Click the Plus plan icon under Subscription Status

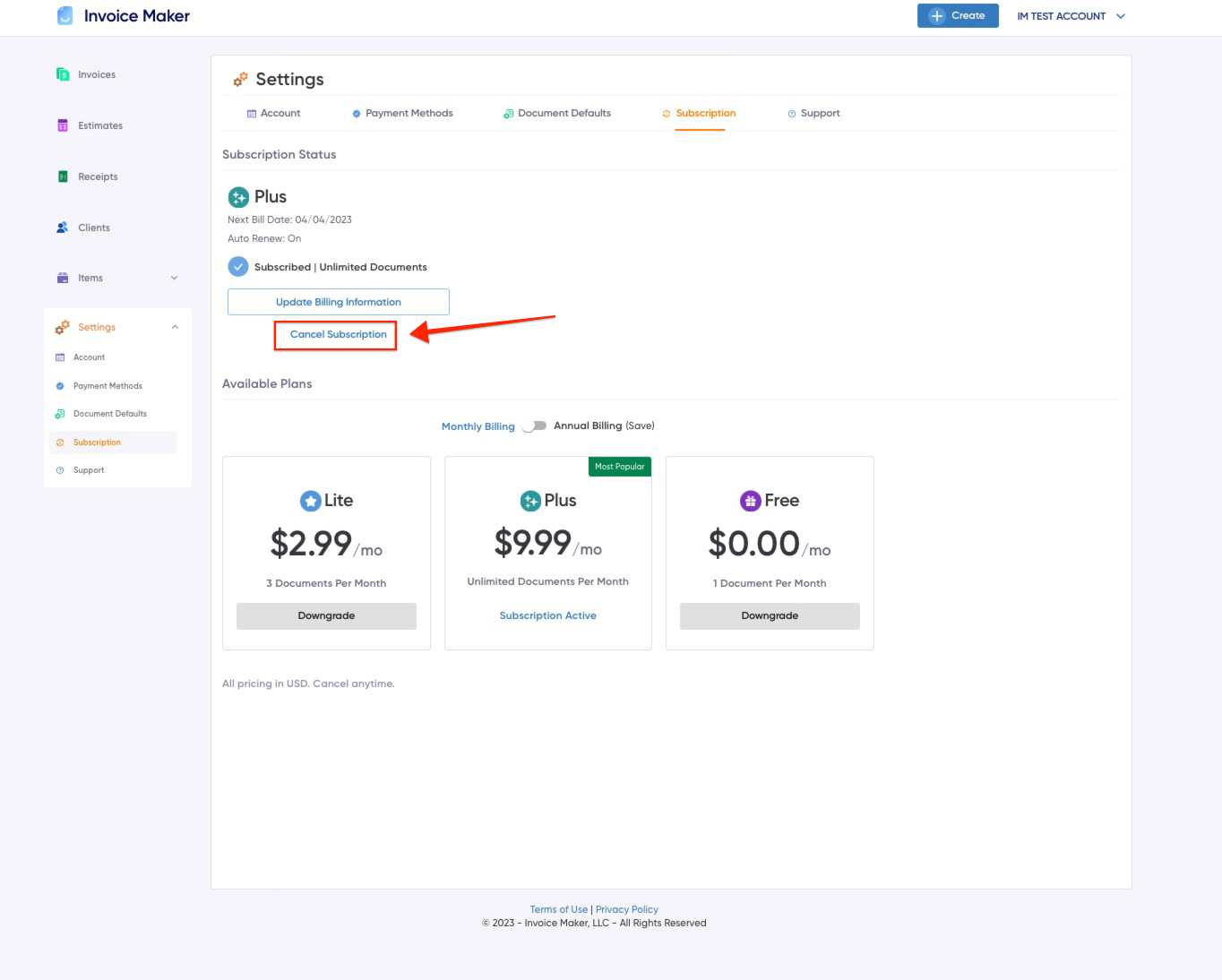click(238, 197)
